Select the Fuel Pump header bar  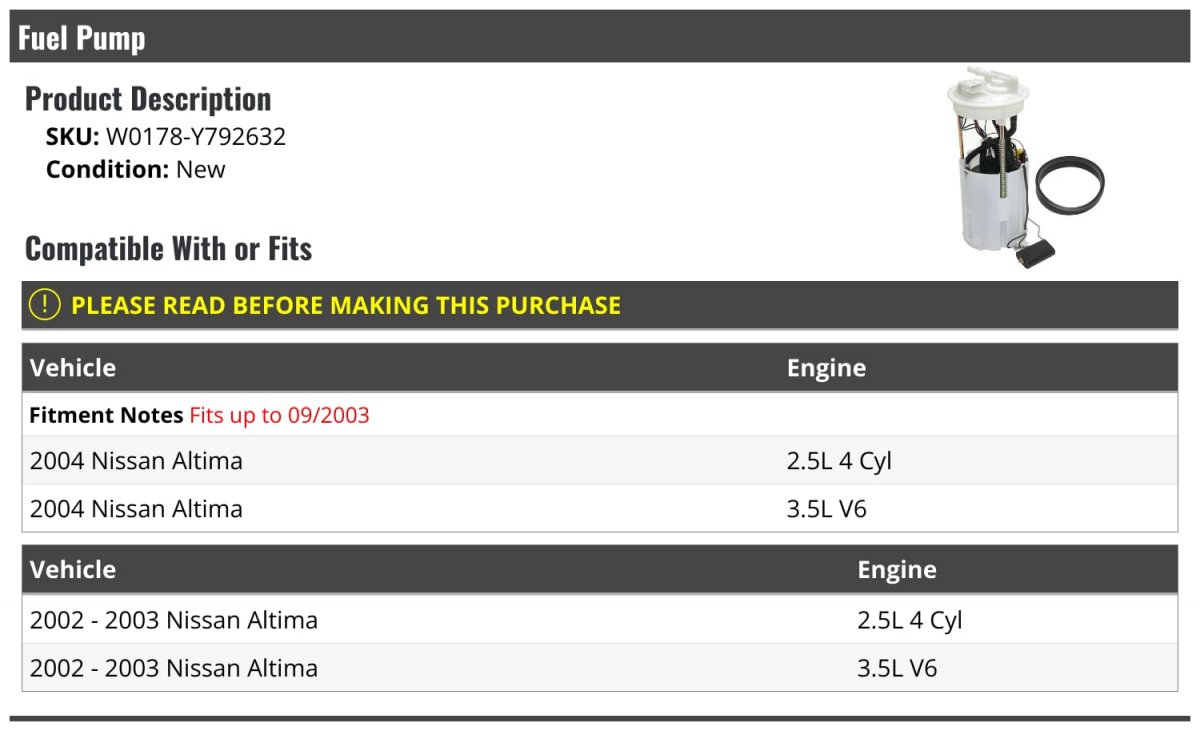(600, 37)
